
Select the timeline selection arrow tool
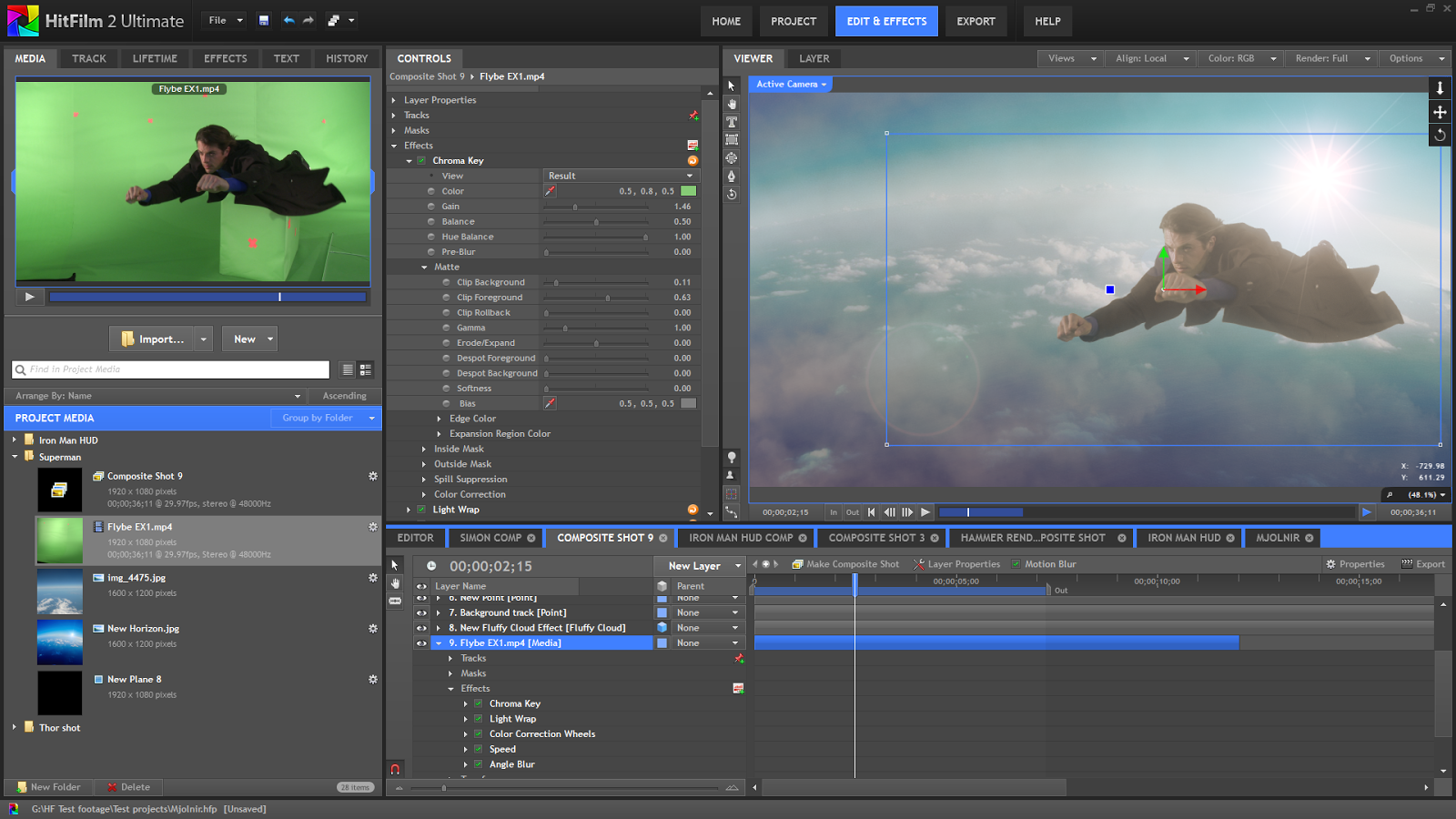pyautogui.click(x=395, y=565)
